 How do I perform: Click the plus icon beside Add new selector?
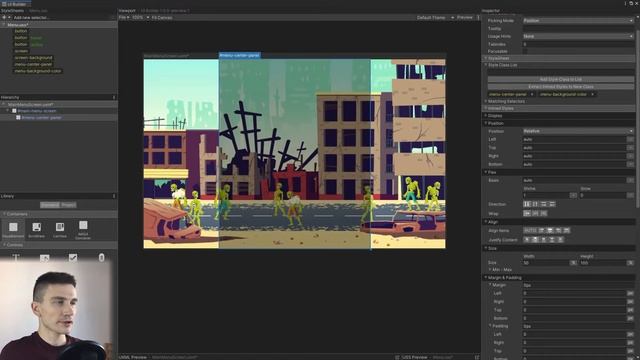pyautogui.click(x=4, y=18)
